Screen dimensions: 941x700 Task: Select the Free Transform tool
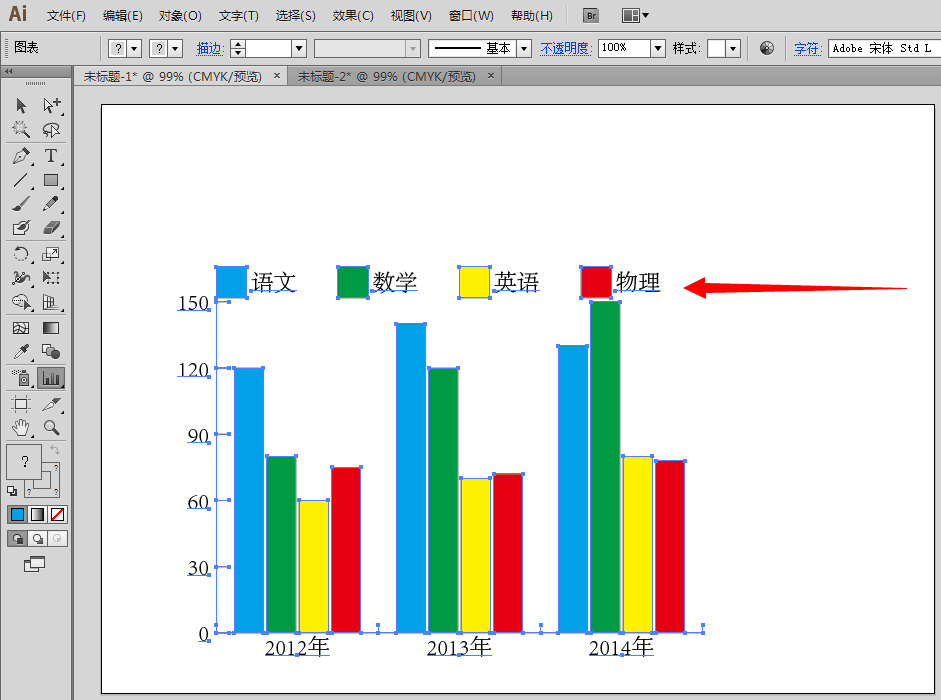[52, 278]
